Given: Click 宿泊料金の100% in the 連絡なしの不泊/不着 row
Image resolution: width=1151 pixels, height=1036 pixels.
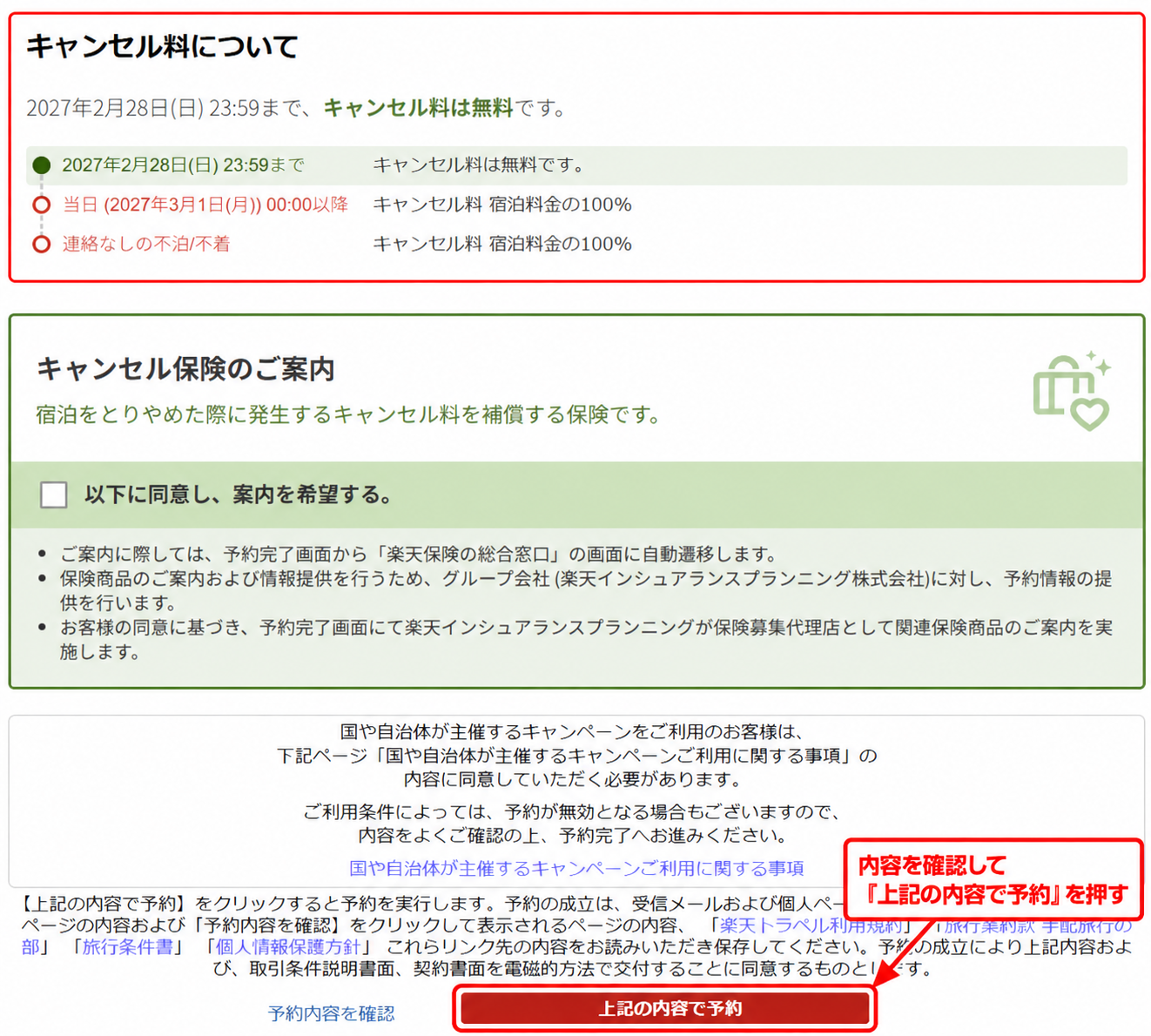Looking at the screenshot, I should point(560,244).
